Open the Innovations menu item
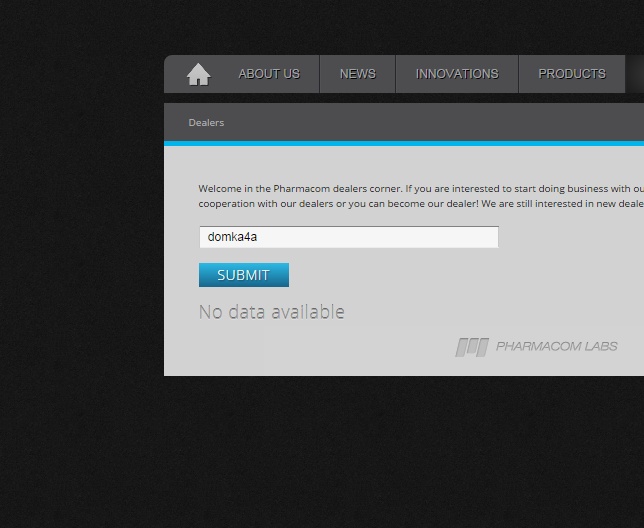The height and width of the screenshot is (528, 644). (x=456, y=74)
